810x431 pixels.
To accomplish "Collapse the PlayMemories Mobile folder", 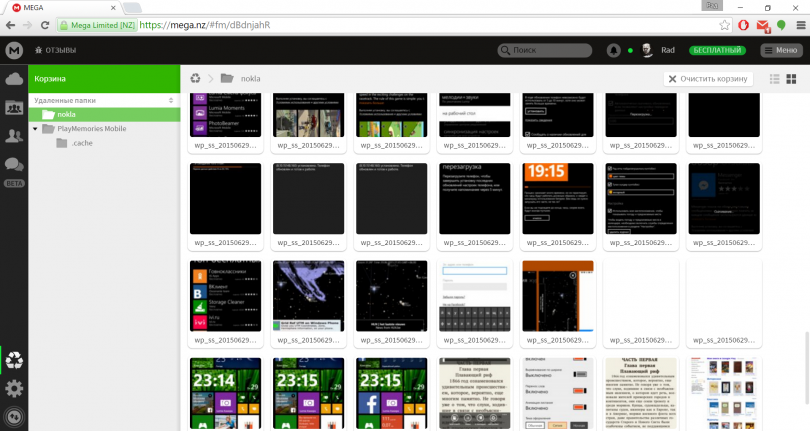I will (x=36, y=128).
